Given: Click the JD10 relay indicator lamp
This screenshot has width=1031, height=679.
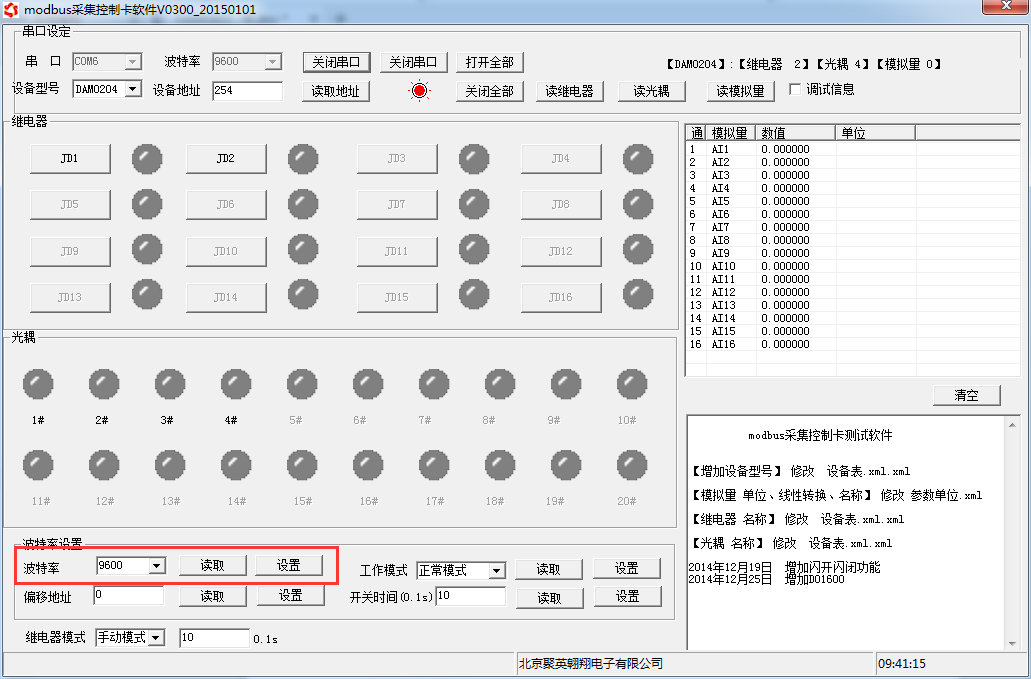Looking at the screenshot, I should (303, 250).
